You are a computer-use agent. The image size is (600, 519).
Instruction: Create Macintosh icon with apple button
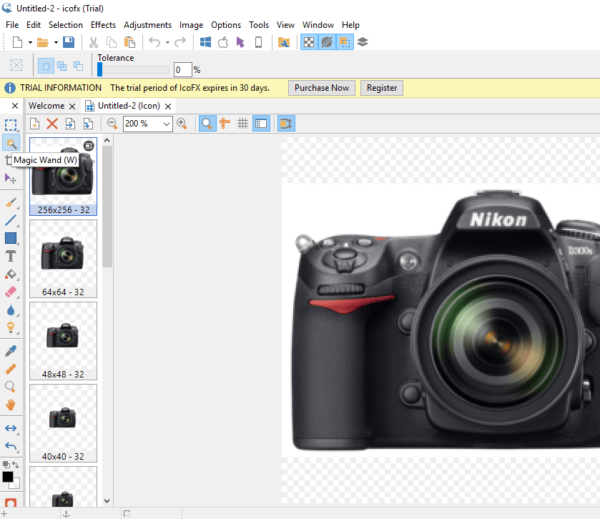pyautogui.click(x=223, y=42)
